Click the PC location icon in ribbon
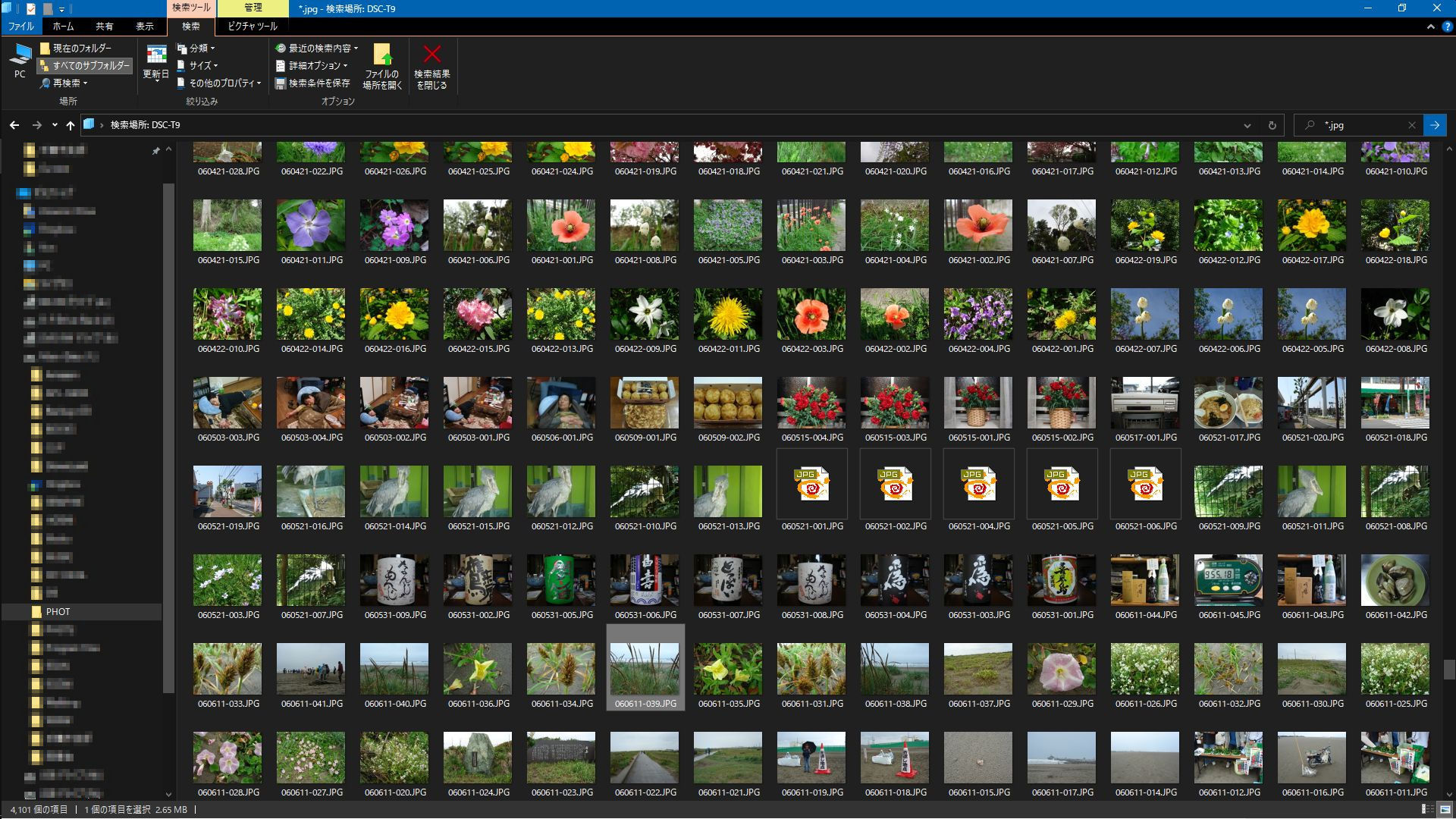 [x=20, y=55]
